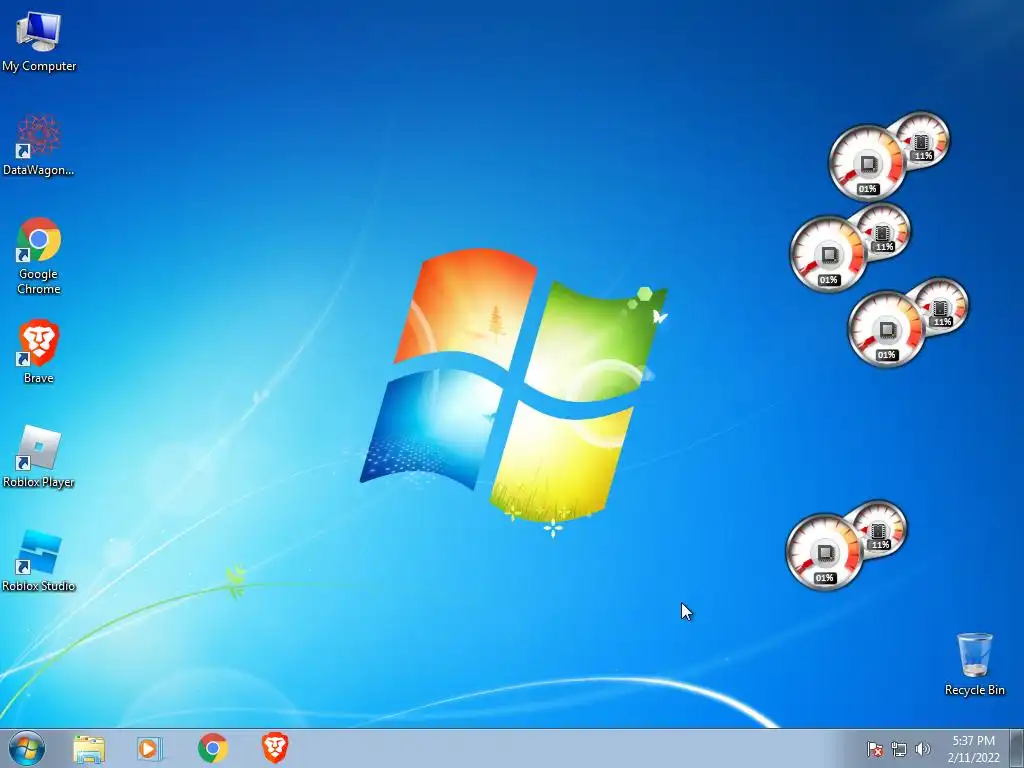Image resolution: width=1024 pixels, height=768 pixels.
Task: Select the DataWagon shortcut on the desktop
Action: coord(39,145)
